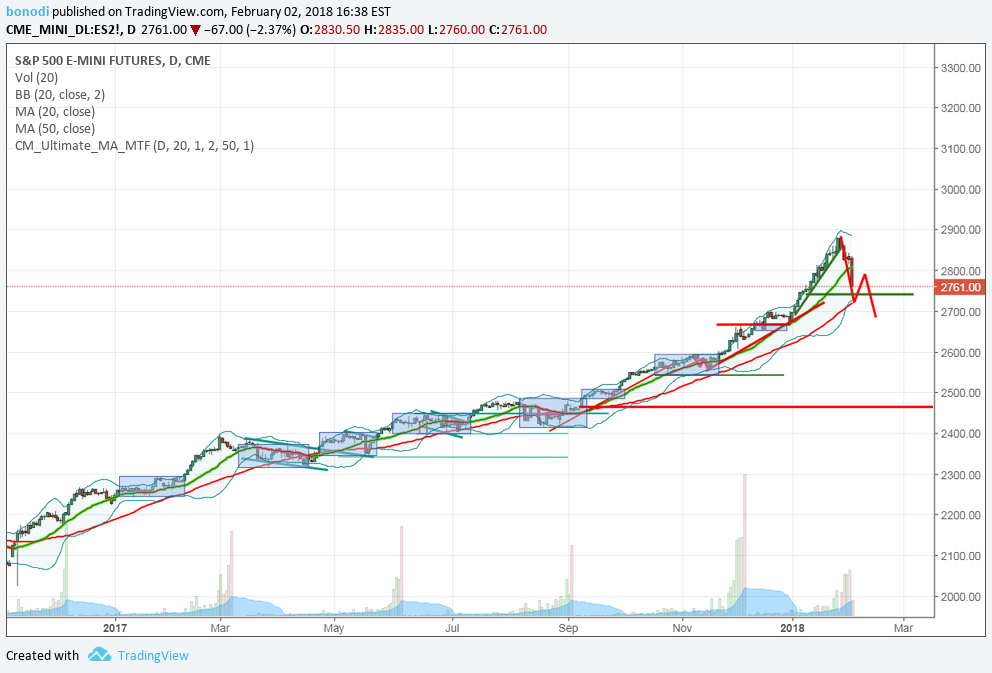
Task: Click the 3300.00 price axis label
Action: click(x=960, y=68)
